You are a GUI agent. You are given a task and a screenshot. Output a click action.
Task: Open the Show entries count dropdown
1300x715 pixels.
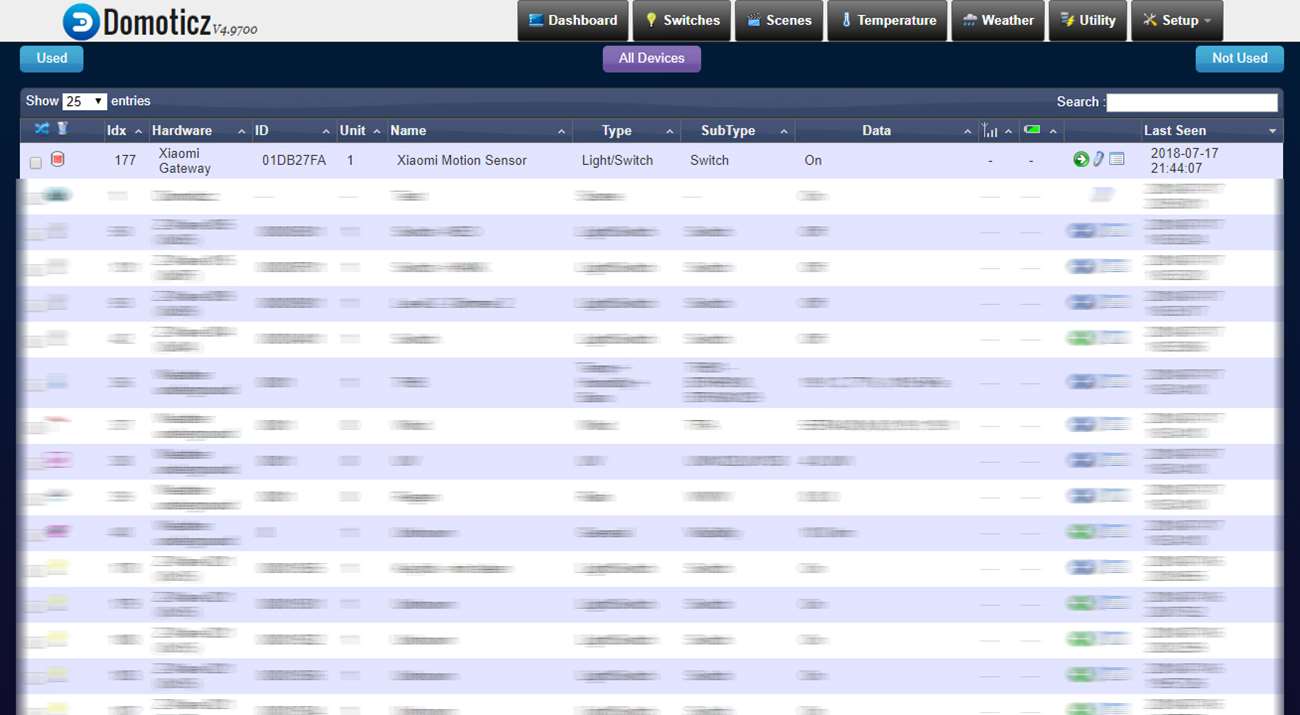pos(84,102)
